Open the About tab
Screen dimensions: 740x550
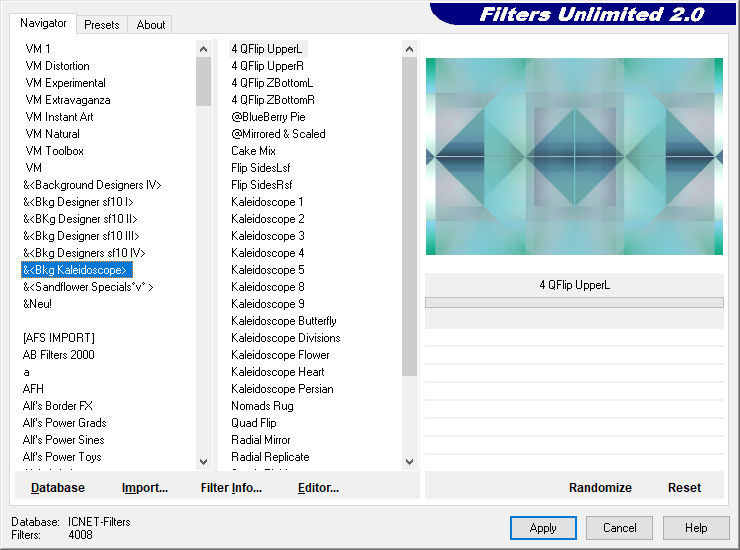[151, 25]
